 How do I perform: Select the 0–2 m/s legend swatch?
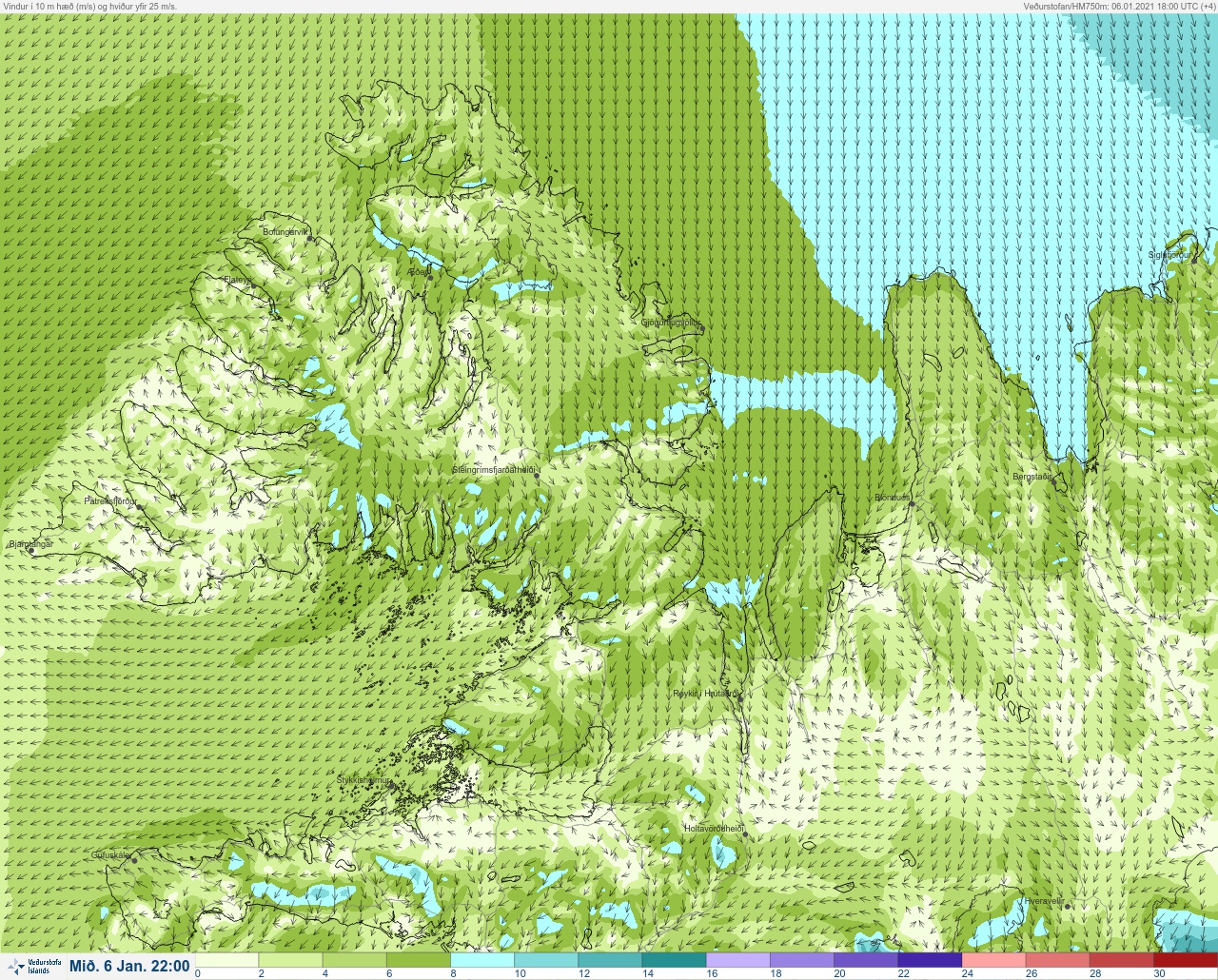click(226, 960)
